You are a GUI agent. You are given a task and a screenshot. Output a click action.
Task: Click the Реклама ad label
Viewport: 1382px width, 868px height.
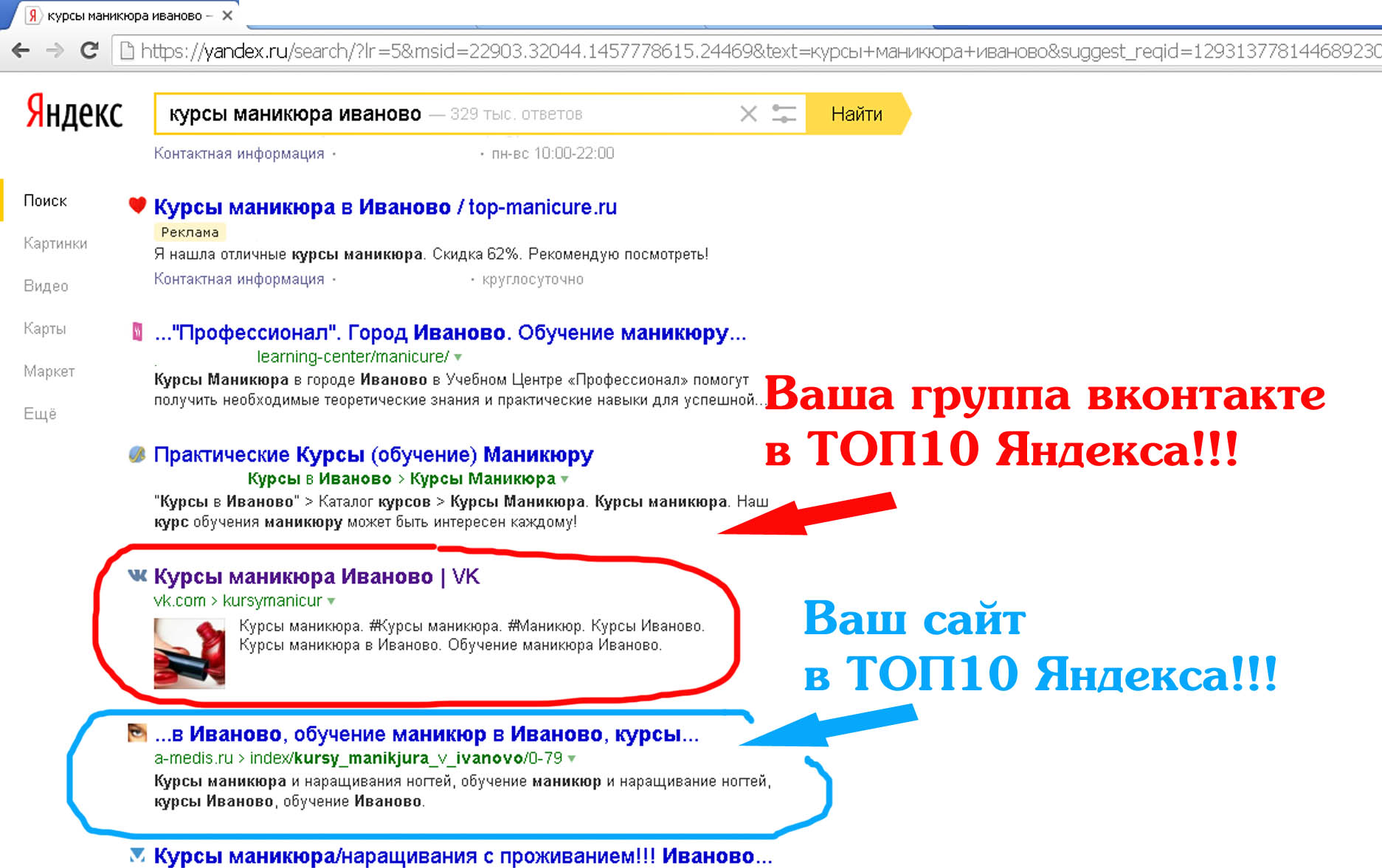point(190,232)
